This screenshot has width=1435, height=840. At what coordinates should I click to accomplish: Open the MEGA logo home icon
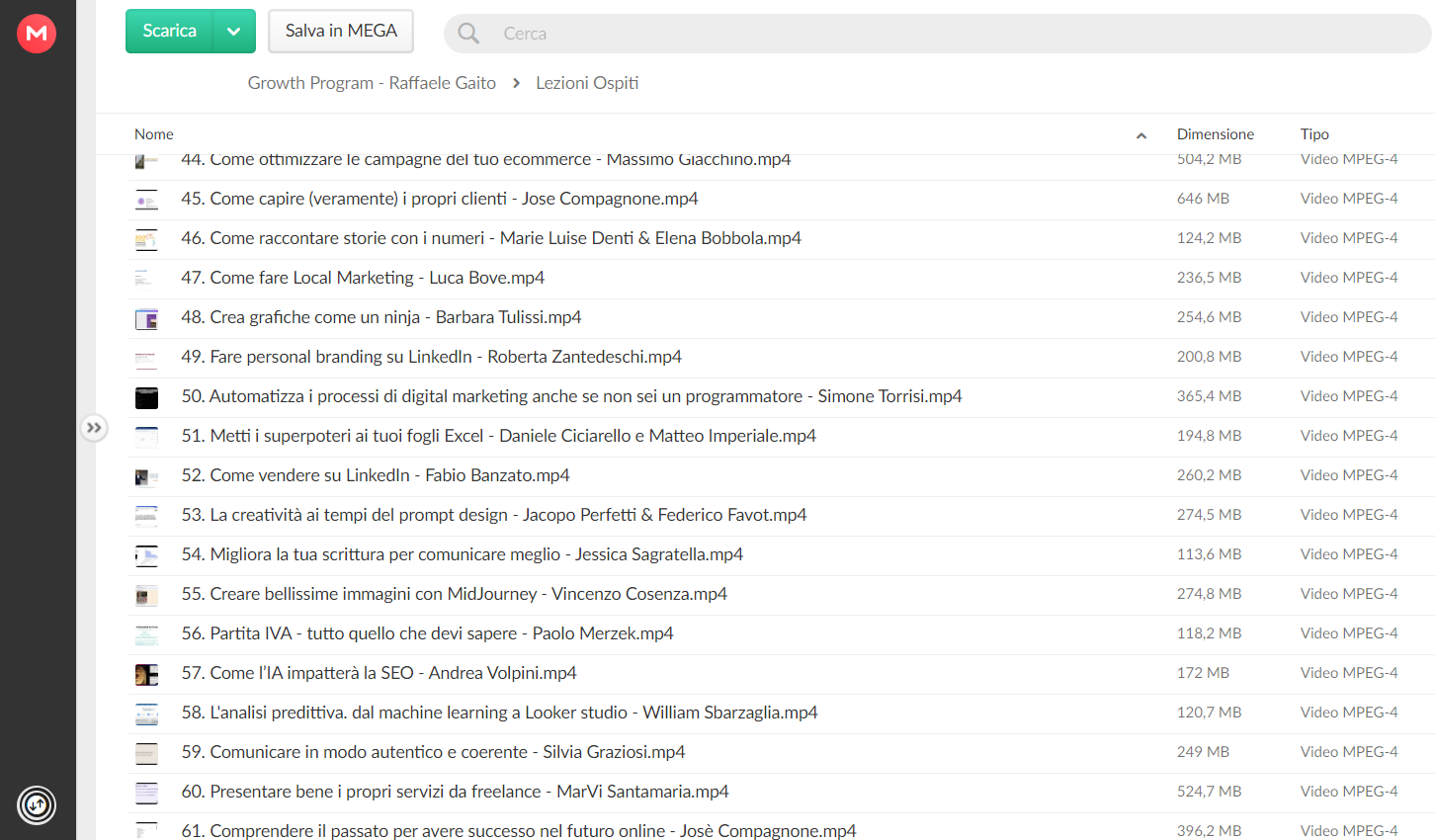coord(37,34)
